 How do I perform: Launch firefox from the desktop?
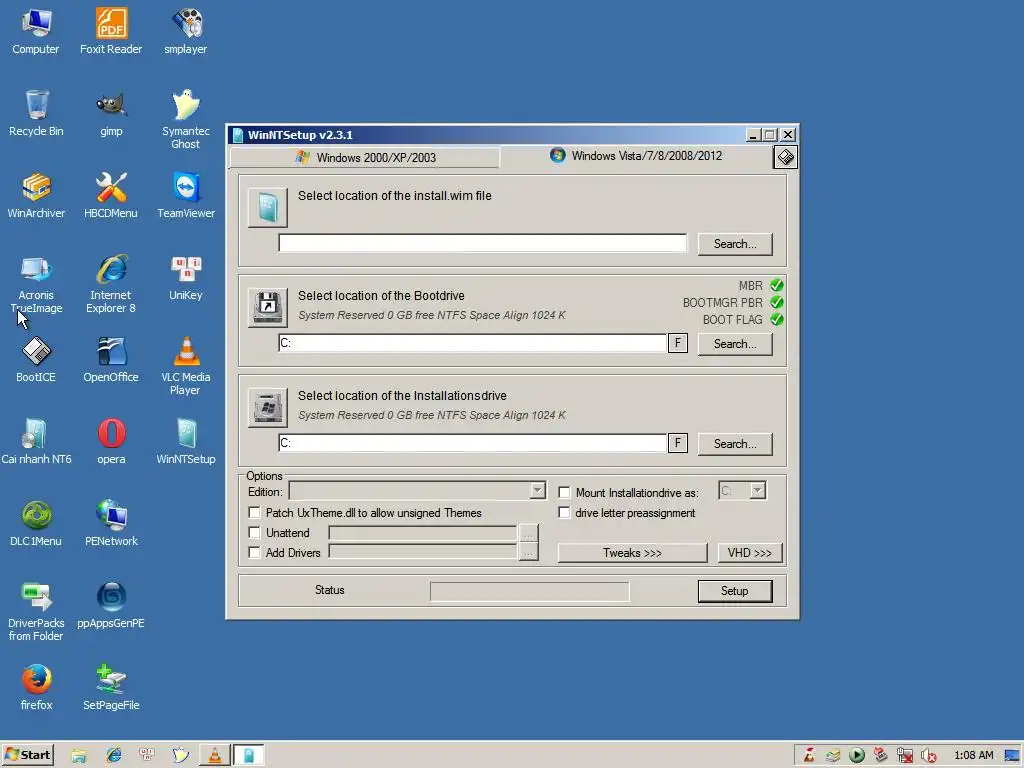click(36, 688)
